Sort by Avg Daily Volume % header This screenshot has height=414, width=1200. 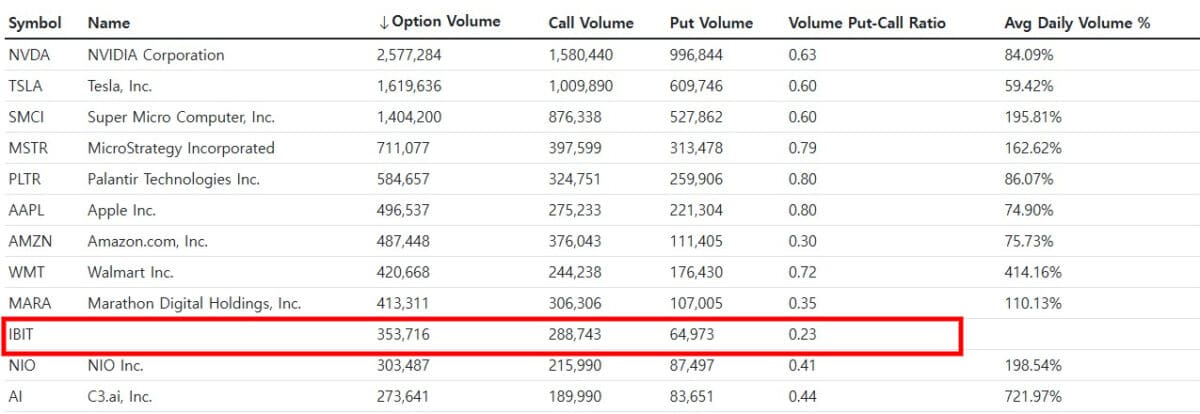tap(1077, 22)
